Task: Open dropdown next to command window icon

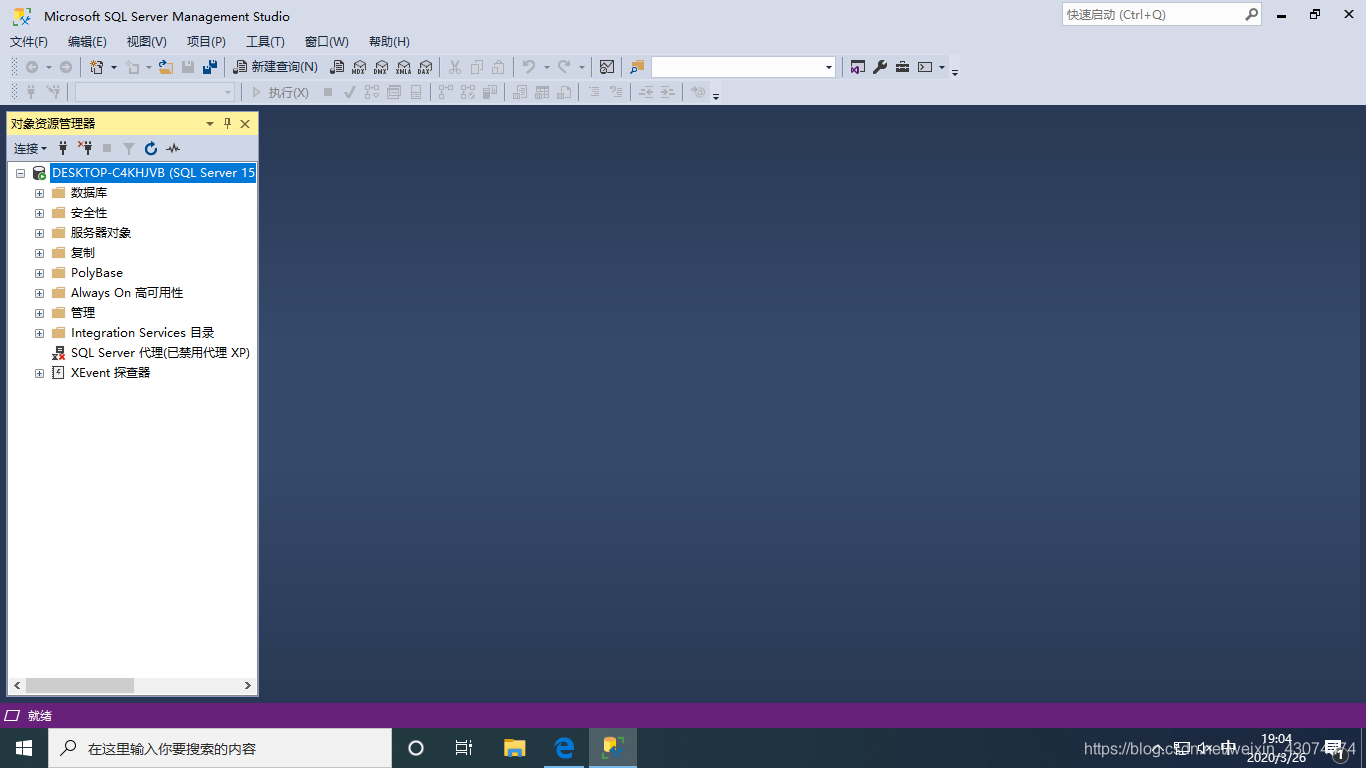Action: click(x=942, y=67)
